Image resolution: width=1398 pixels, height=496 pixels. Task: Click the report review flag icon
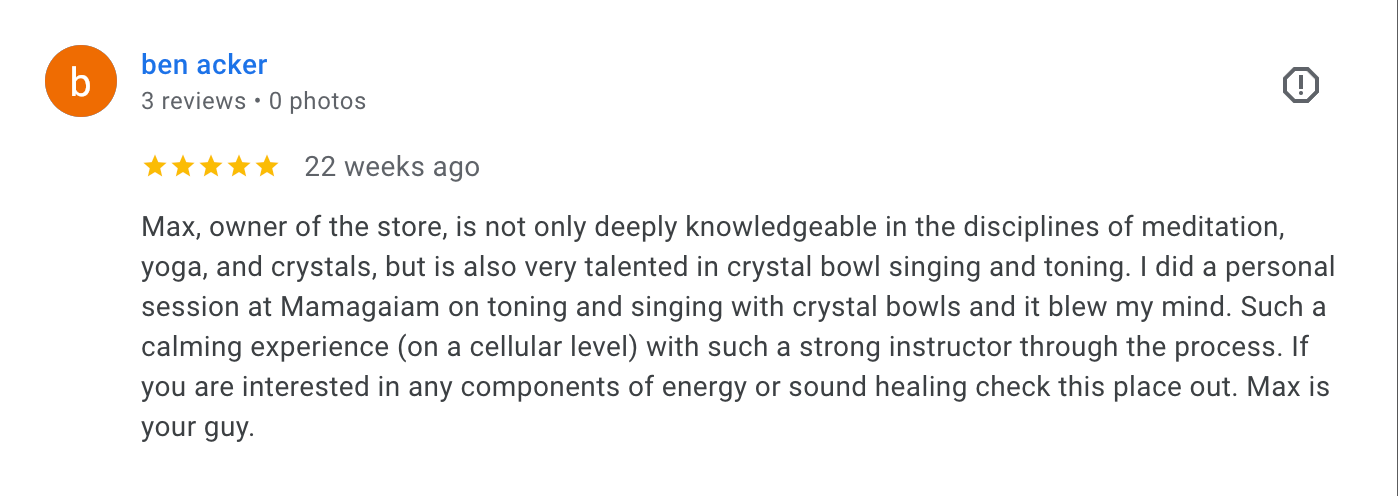click(x=1300, y=86)
